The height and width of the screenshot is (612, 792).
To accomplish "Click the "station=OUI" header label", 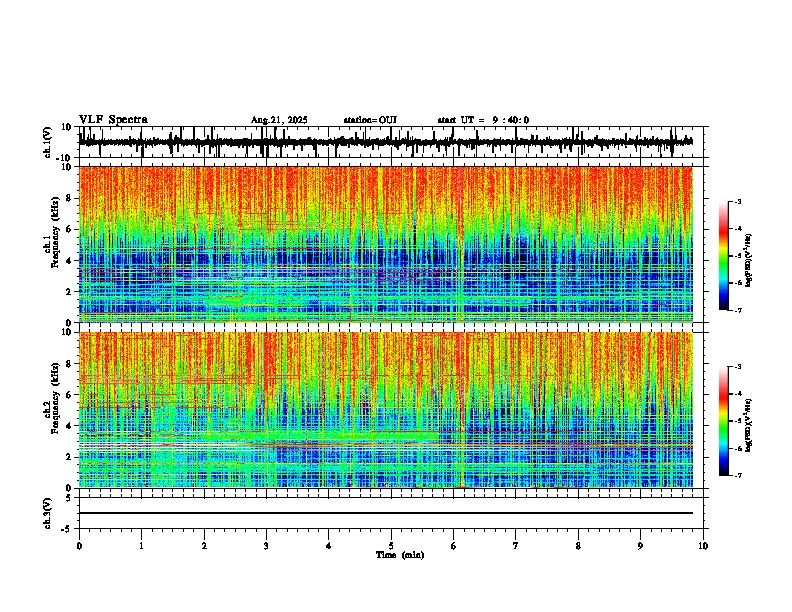I will [370, 120].
